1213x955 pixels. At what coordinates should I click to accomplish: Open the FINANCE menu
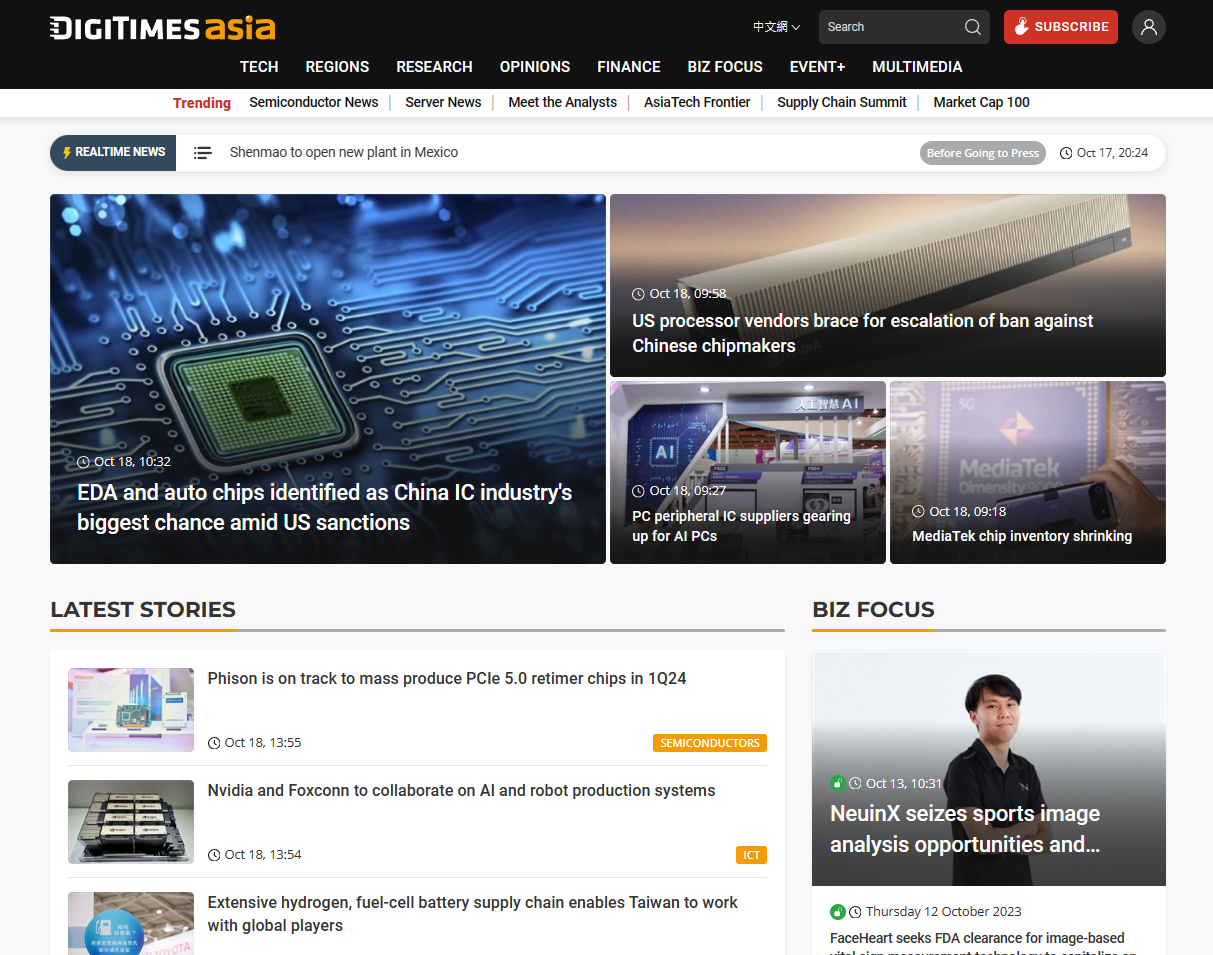pyautogui.click(x=629, y=67)
